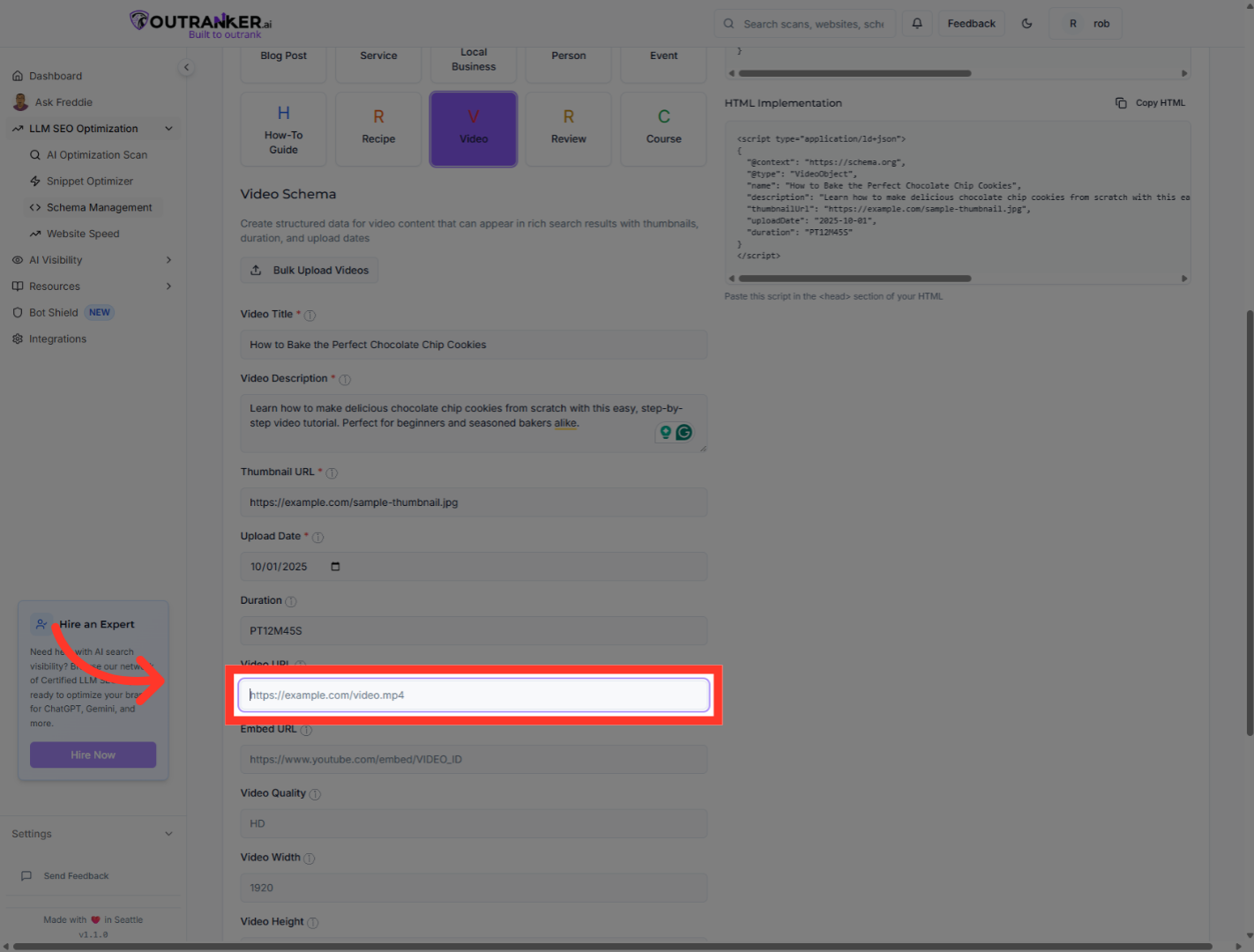Click the Video Width info icon
Screen dimensions: 1254x952
pyautogui.click(x=309, y=859)
